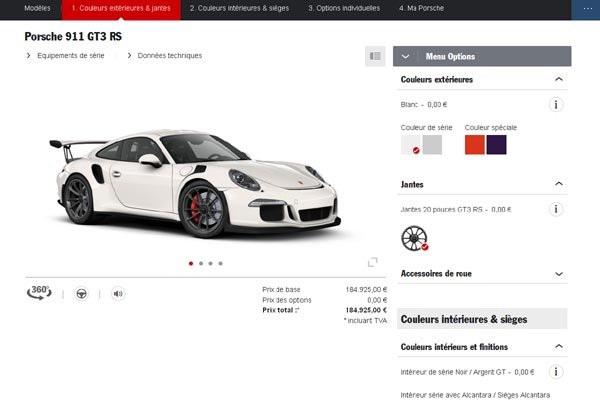Screen dimensions: 600x400
Task: Choose the silver grey exterior colour swatch
Action: tap(432, 145)
